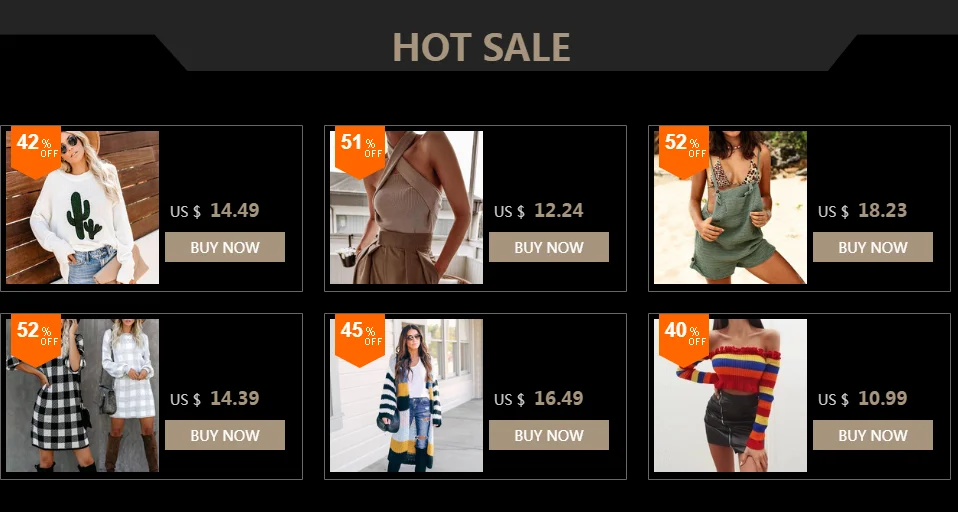Click Buy Now for the $18.23 overalls
This screenshot has height=512, width=958.
872,247
